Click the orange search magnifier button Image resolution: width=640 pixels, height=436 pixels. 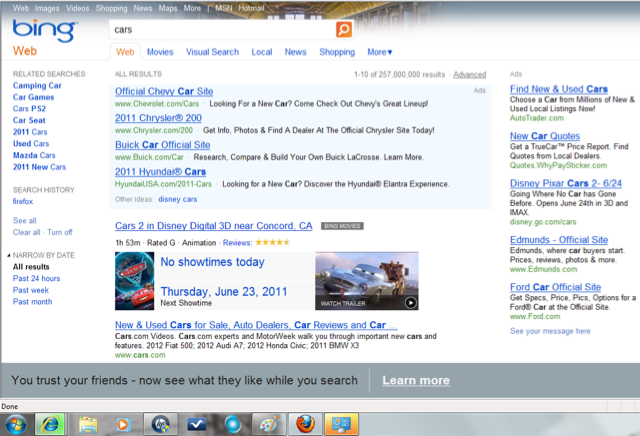pyautogui.click(x=344, y=30)
